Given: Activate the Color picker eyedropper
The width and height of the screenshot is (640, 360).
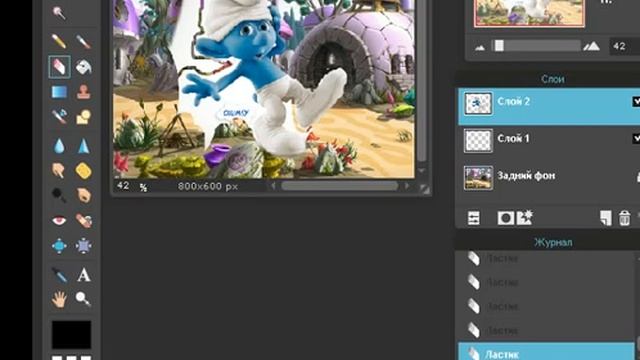Looking at the screenshot, I should coord(59,275).
